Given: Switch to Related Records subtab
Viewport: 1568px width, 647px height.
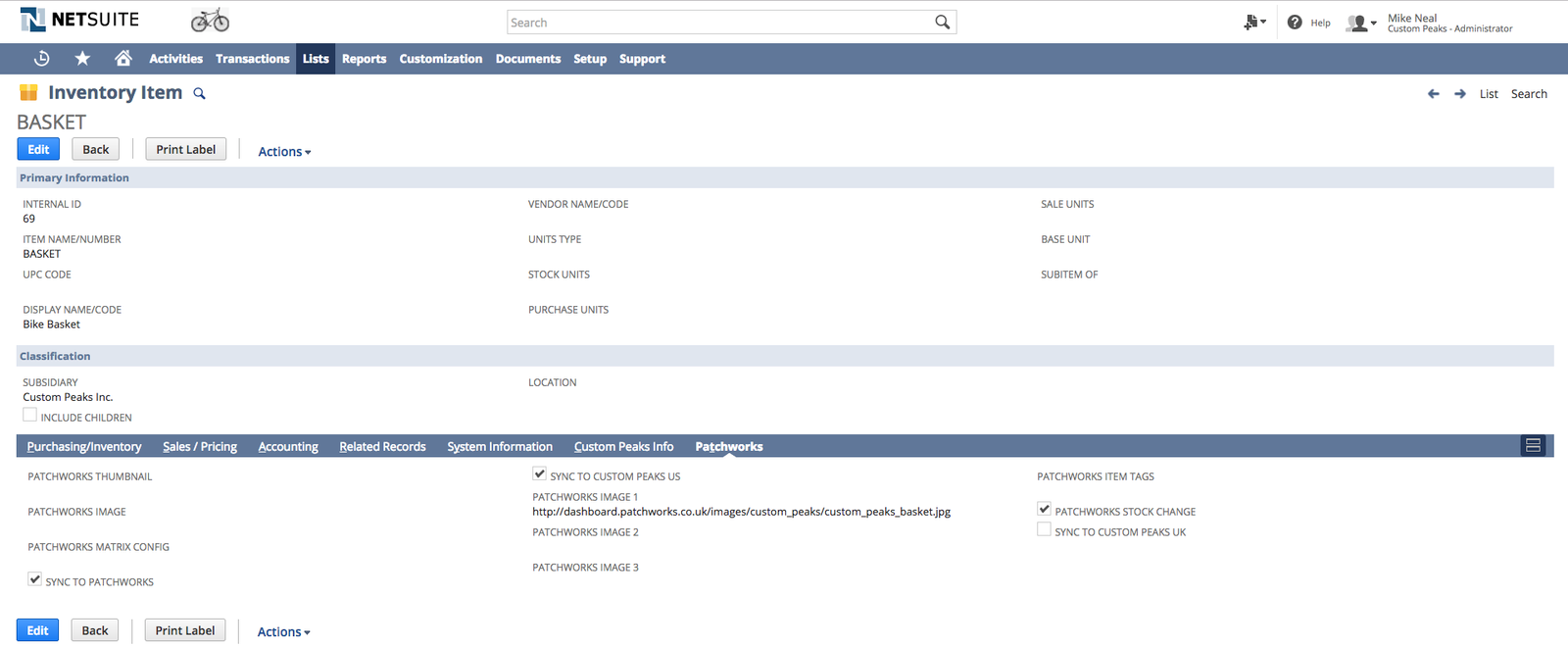Looking at the screenshot, I should (382, 446).
